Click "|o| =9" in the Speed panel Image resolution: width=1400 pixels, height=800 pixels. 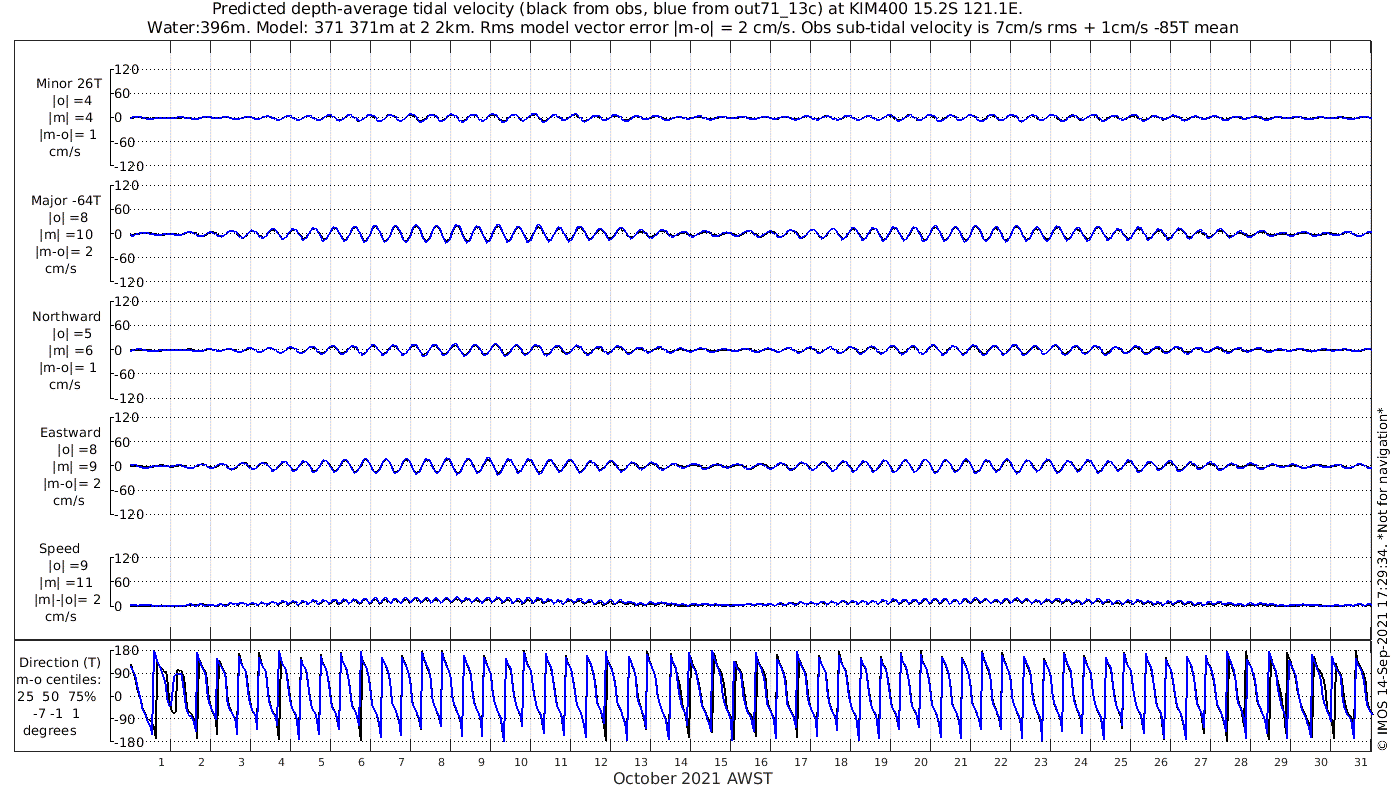(71, 565)
